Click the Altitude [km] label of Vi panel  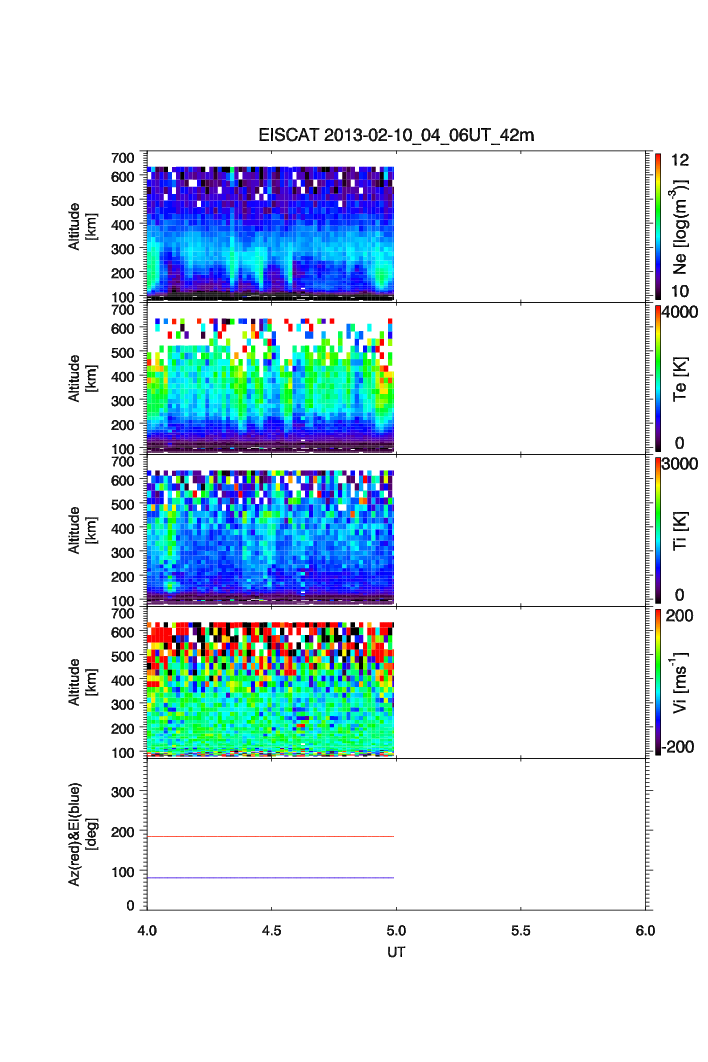point(82,681)
